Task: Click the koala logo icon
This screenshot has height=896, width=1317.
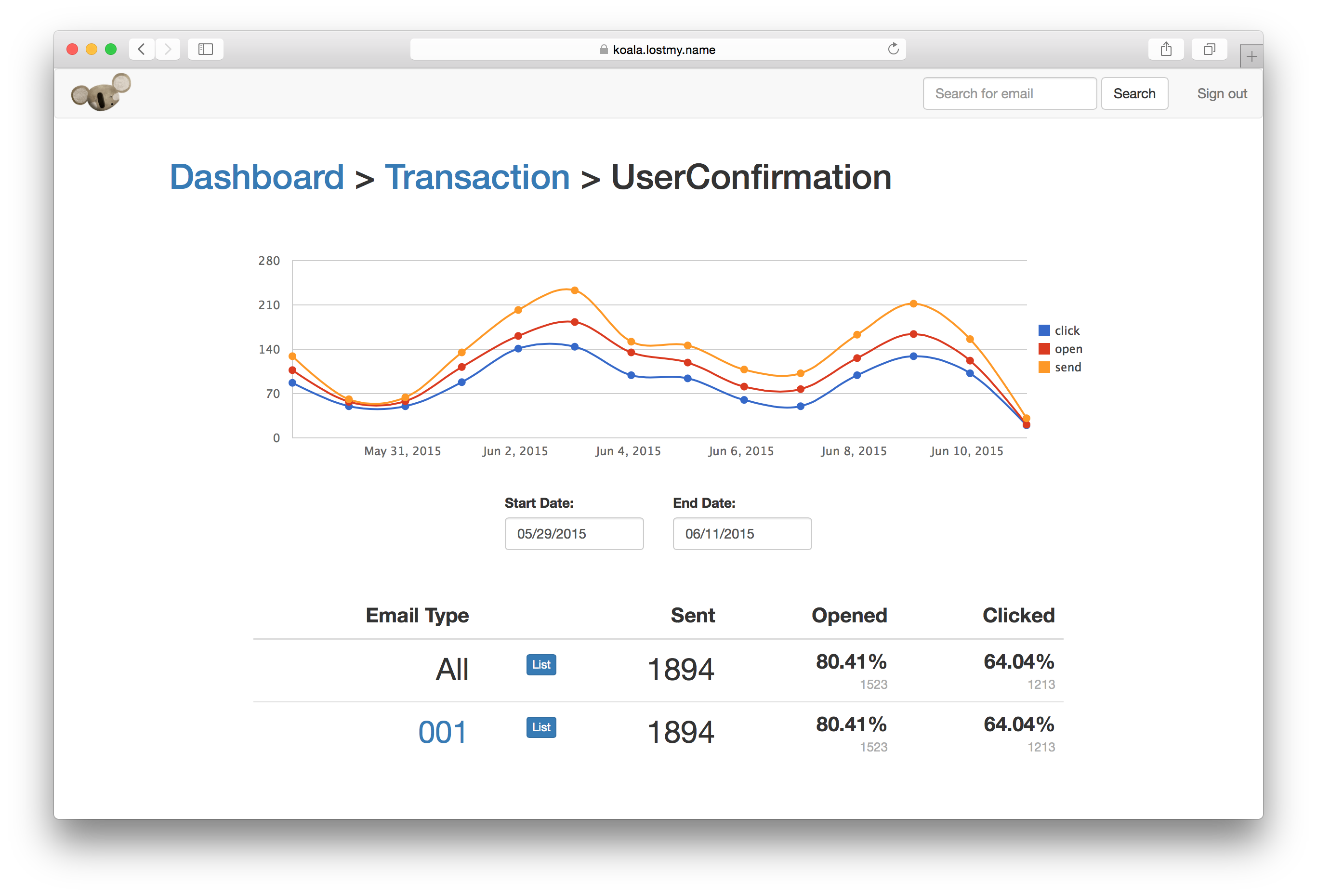Action: (x=101, y=92)
